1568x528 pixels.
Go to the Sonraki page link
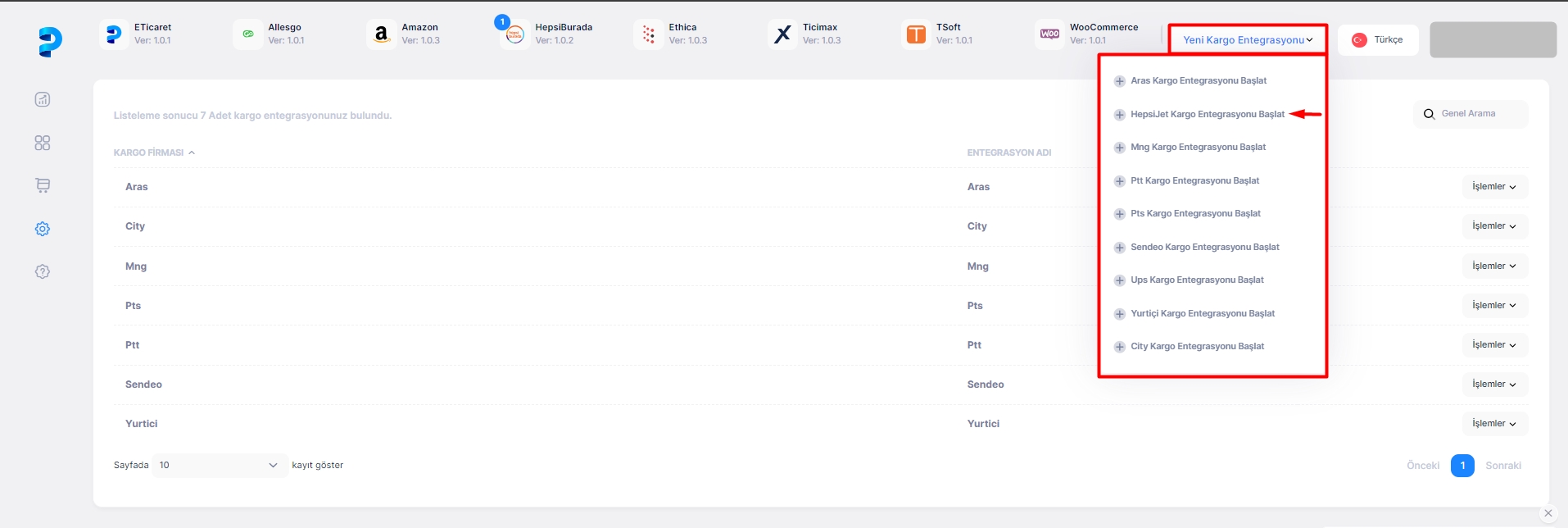[1502, 466]
